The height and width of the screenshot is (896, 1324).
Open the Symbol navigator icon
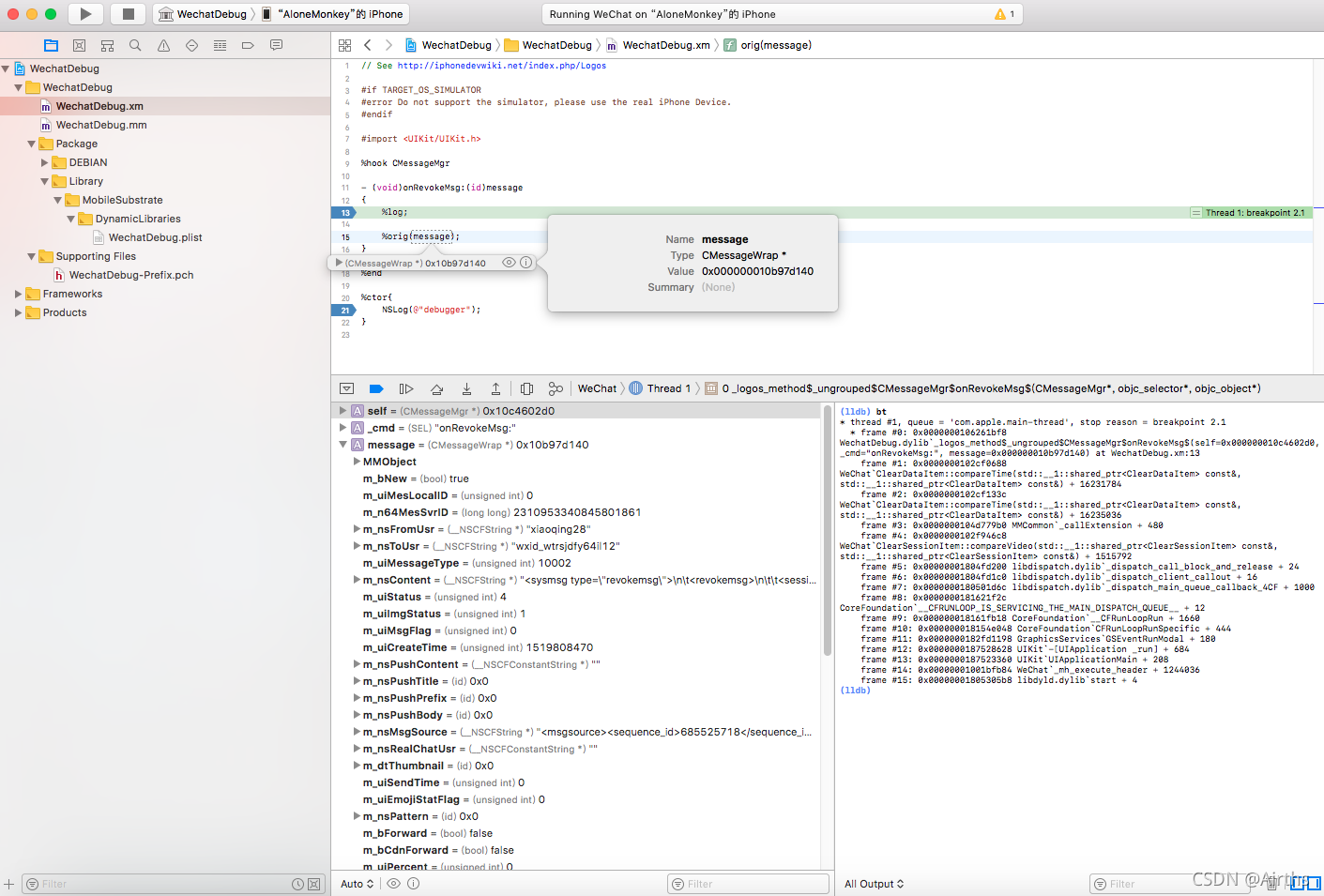[x=107, y=45]
